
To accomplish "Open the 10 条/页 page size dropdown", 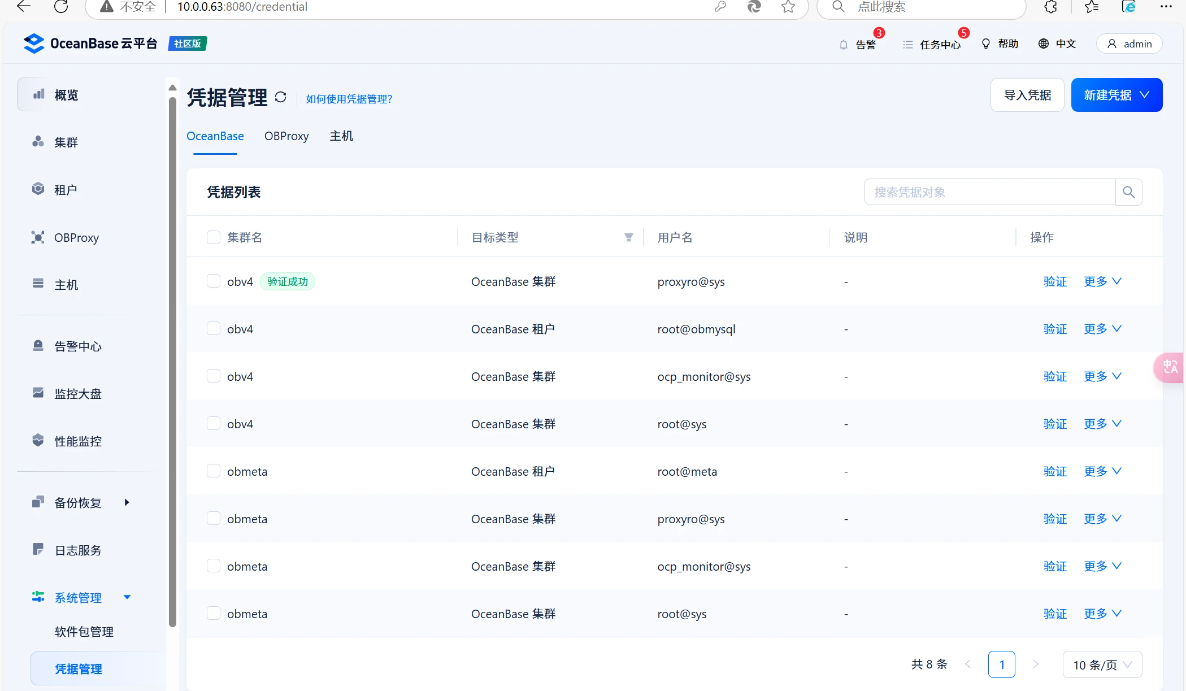I will coord(1102,665).
